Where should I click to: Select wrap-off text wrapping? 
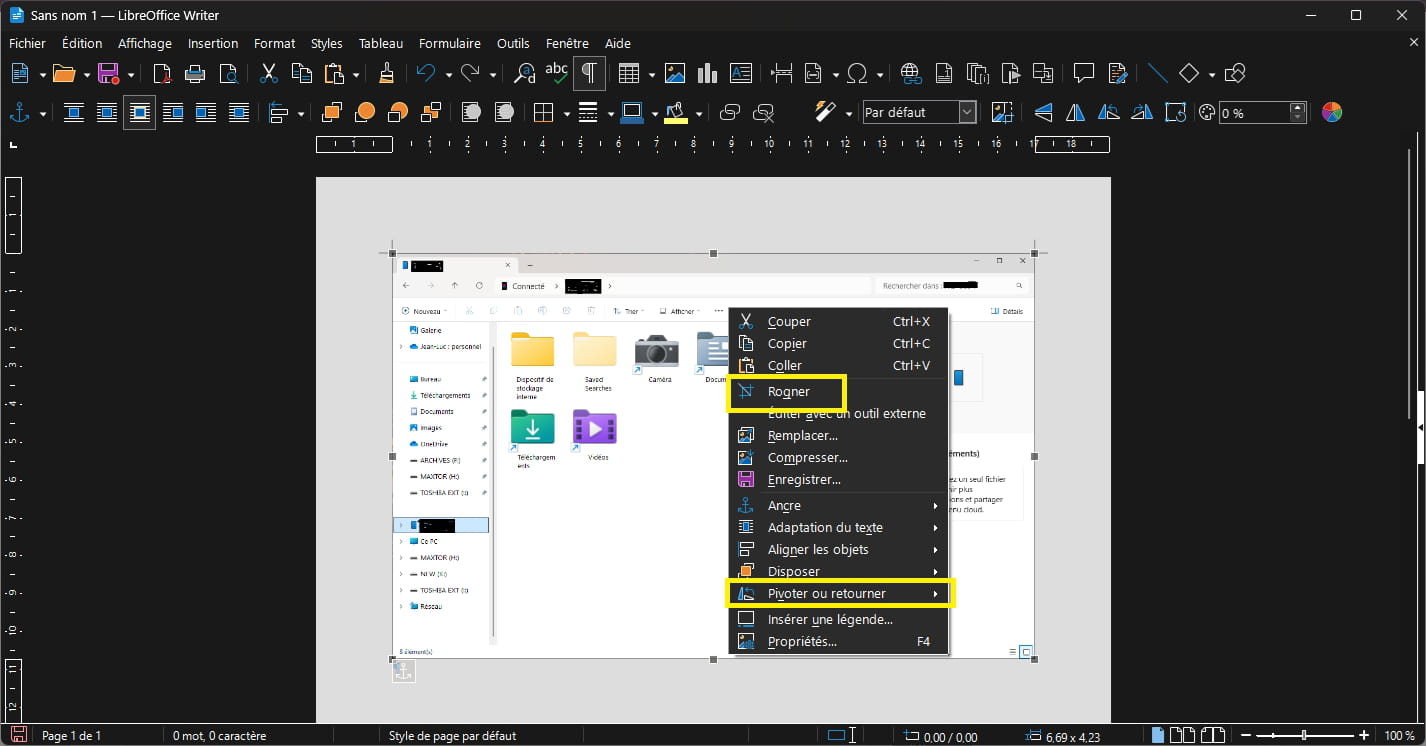click(74, 113)
